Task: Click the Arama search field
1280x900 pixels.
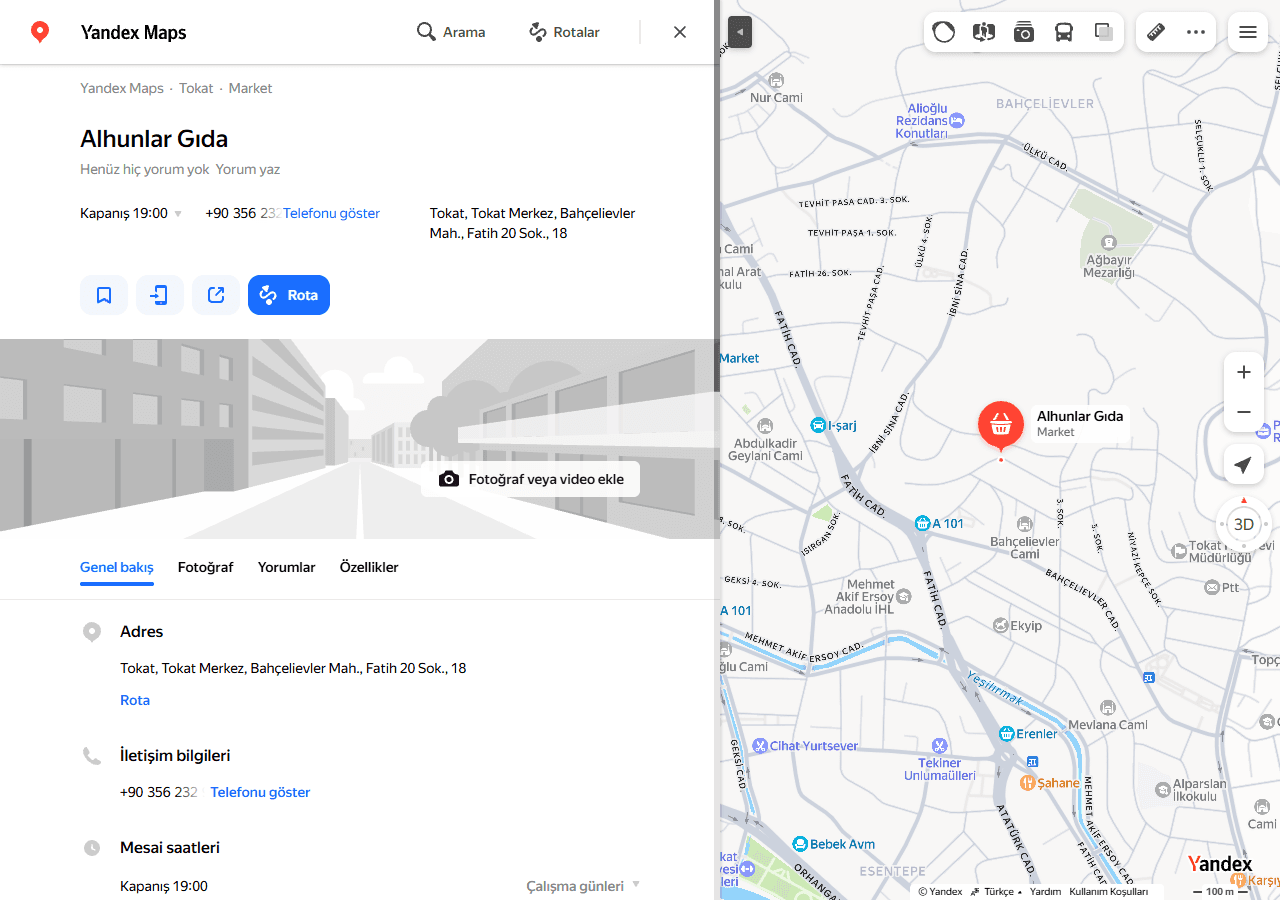Action: coord(452,31)
